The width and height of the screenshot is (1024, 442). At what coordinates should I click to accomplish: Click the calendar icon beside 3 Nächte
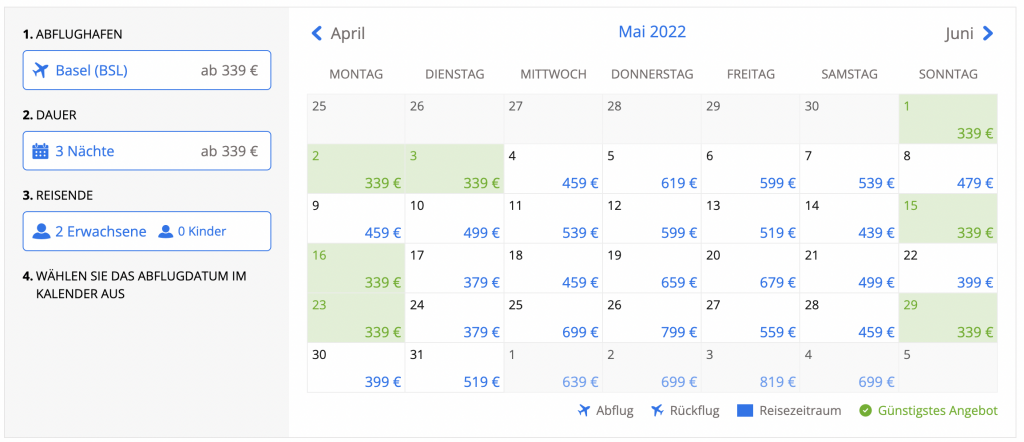point(41,152)
